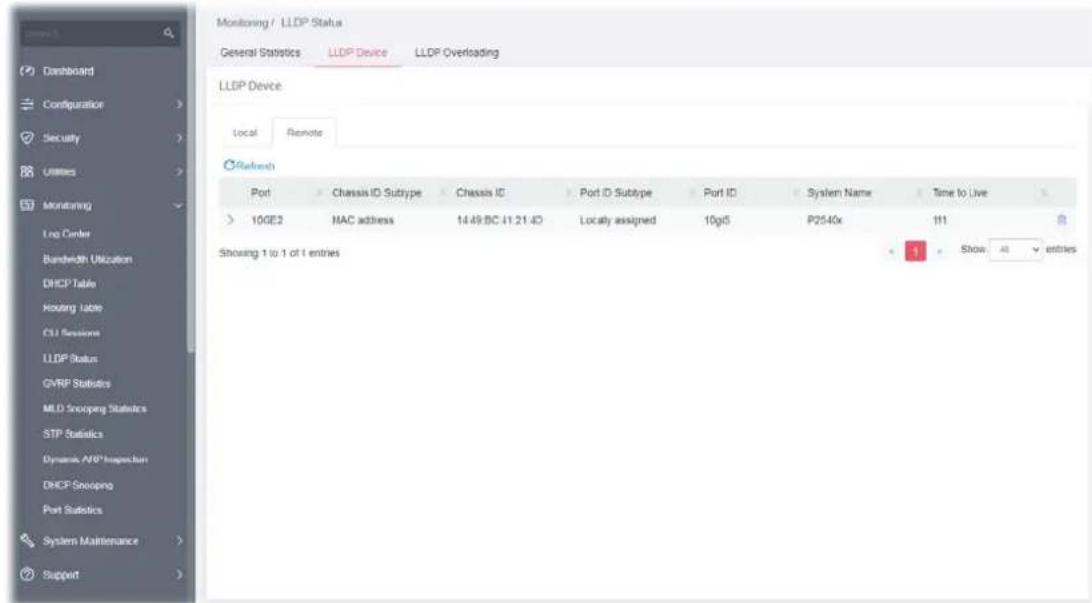Click the System Maintenance wrench icon
1092x603 pixels.
click(27, 540)
